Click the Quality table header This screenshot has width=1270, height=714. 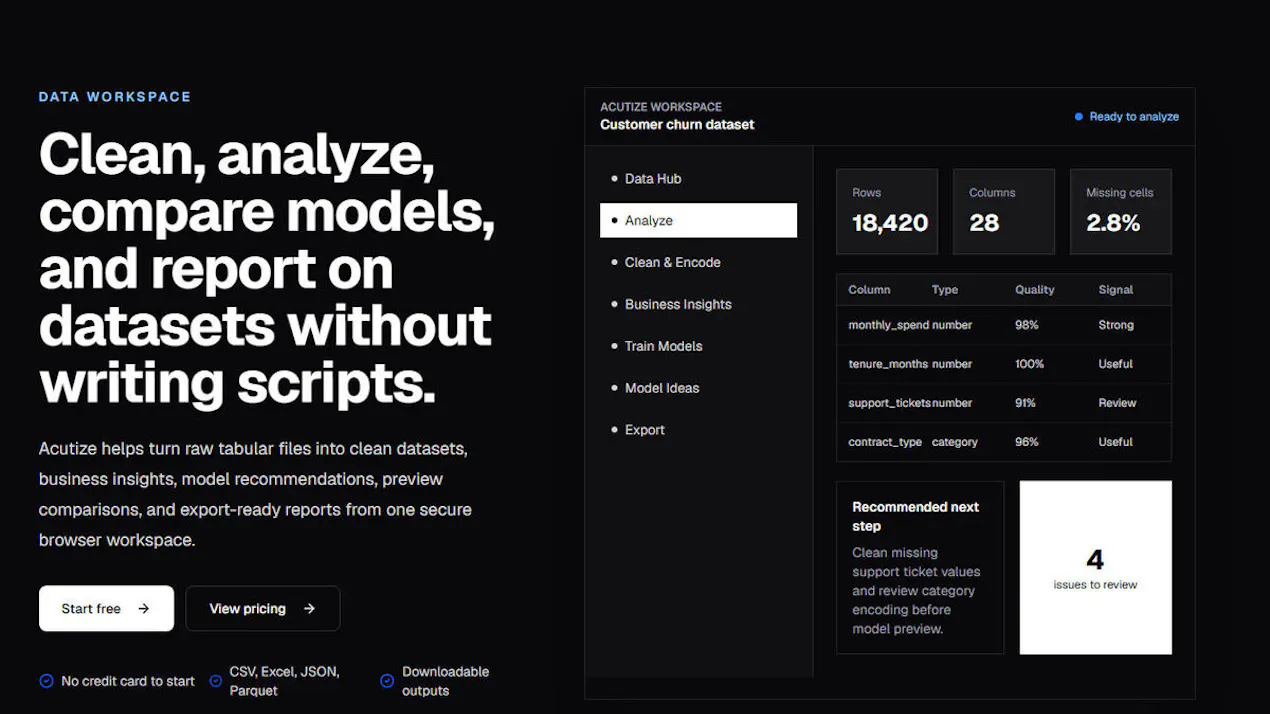1035,290
